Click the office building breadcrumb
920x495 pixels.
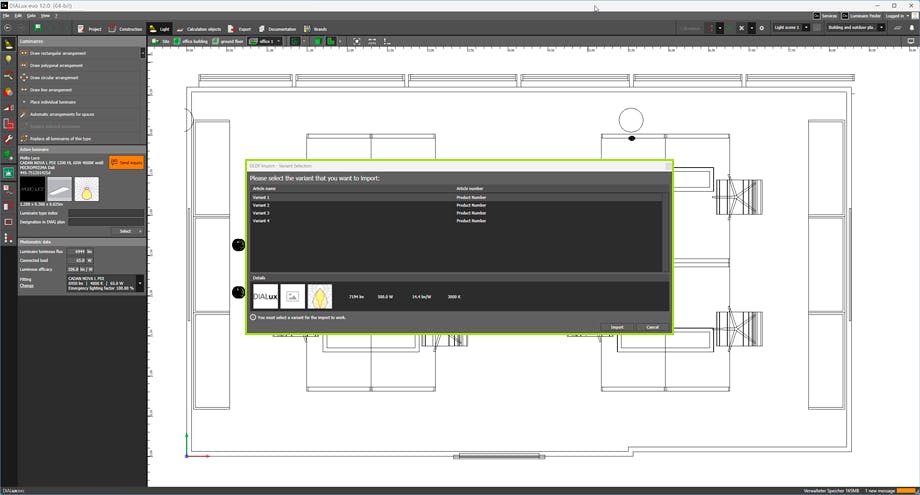pyautogui.click(x=191, y=41)
